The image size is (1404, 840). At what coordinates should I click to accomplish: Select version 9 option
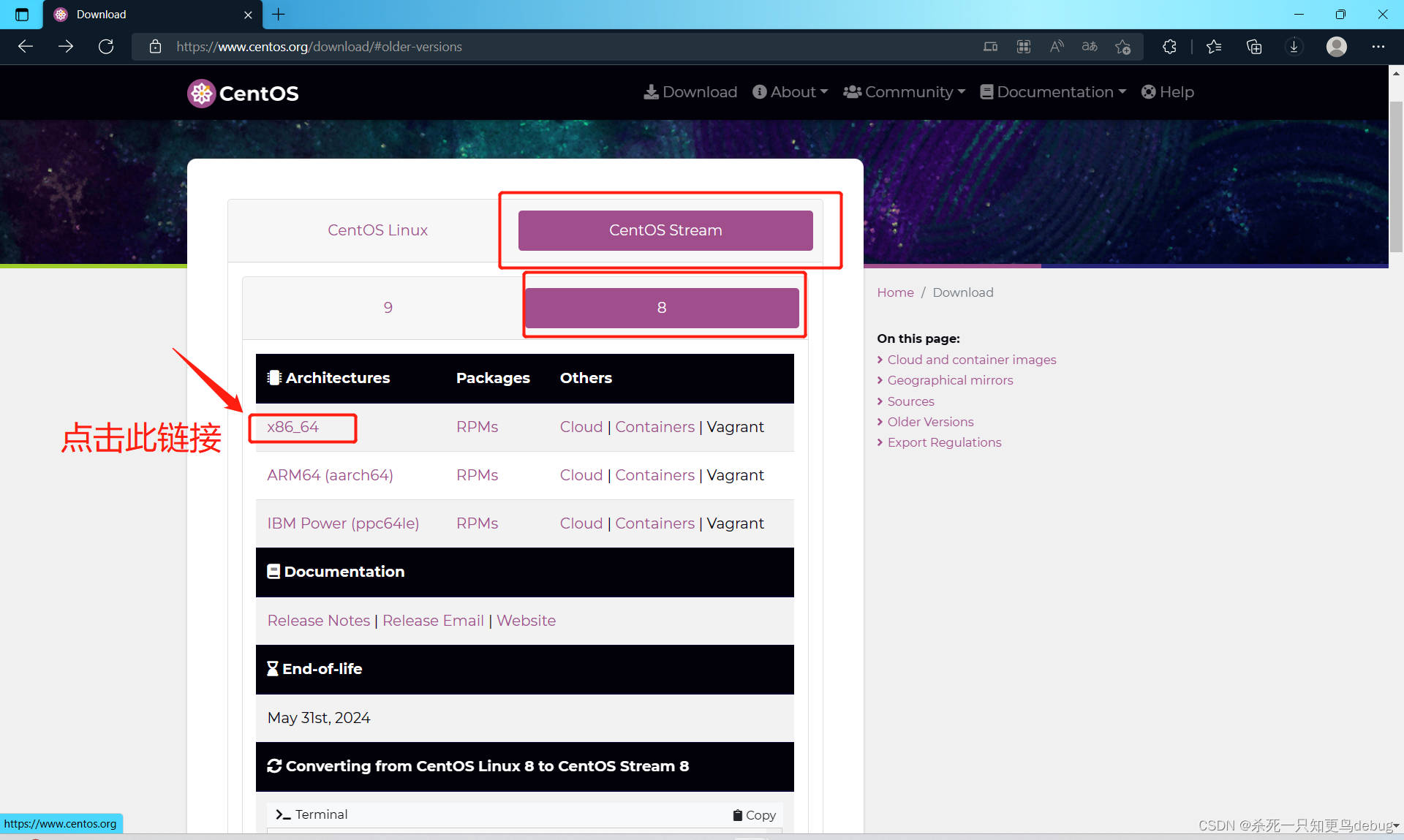[x=388, y=308]
